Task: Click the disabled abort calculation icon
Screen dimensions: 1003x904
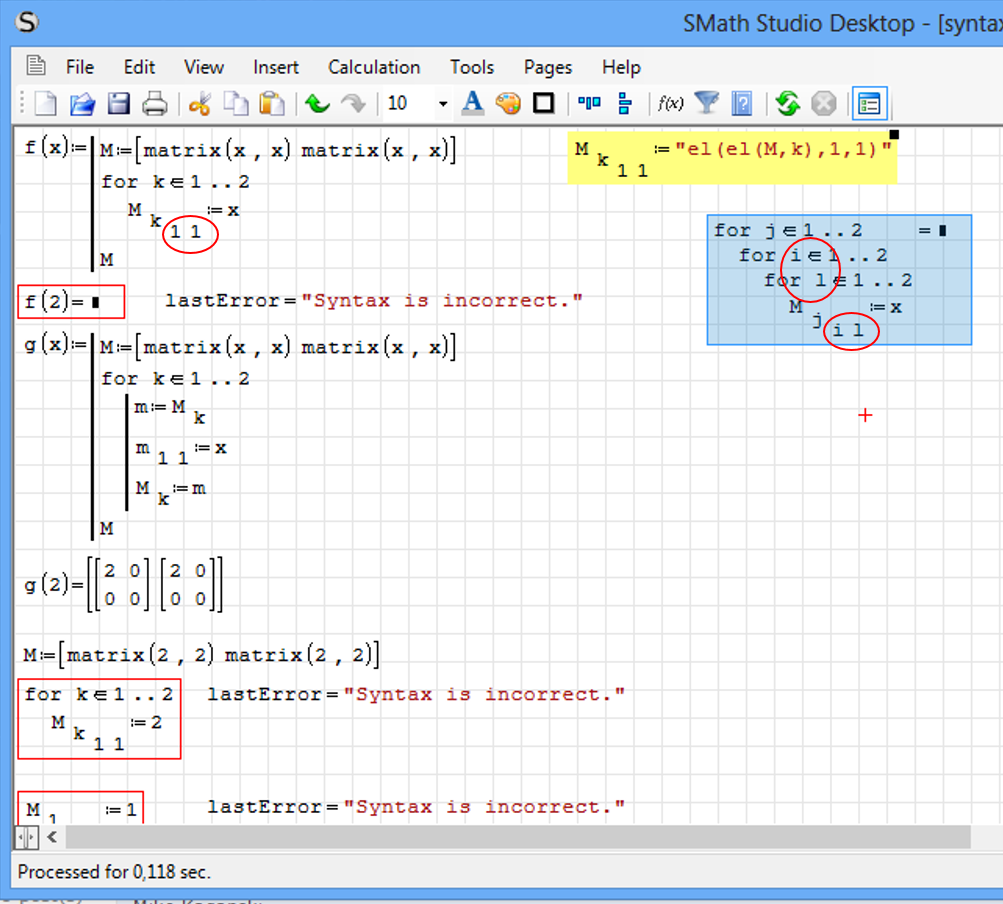Action: 824,103
